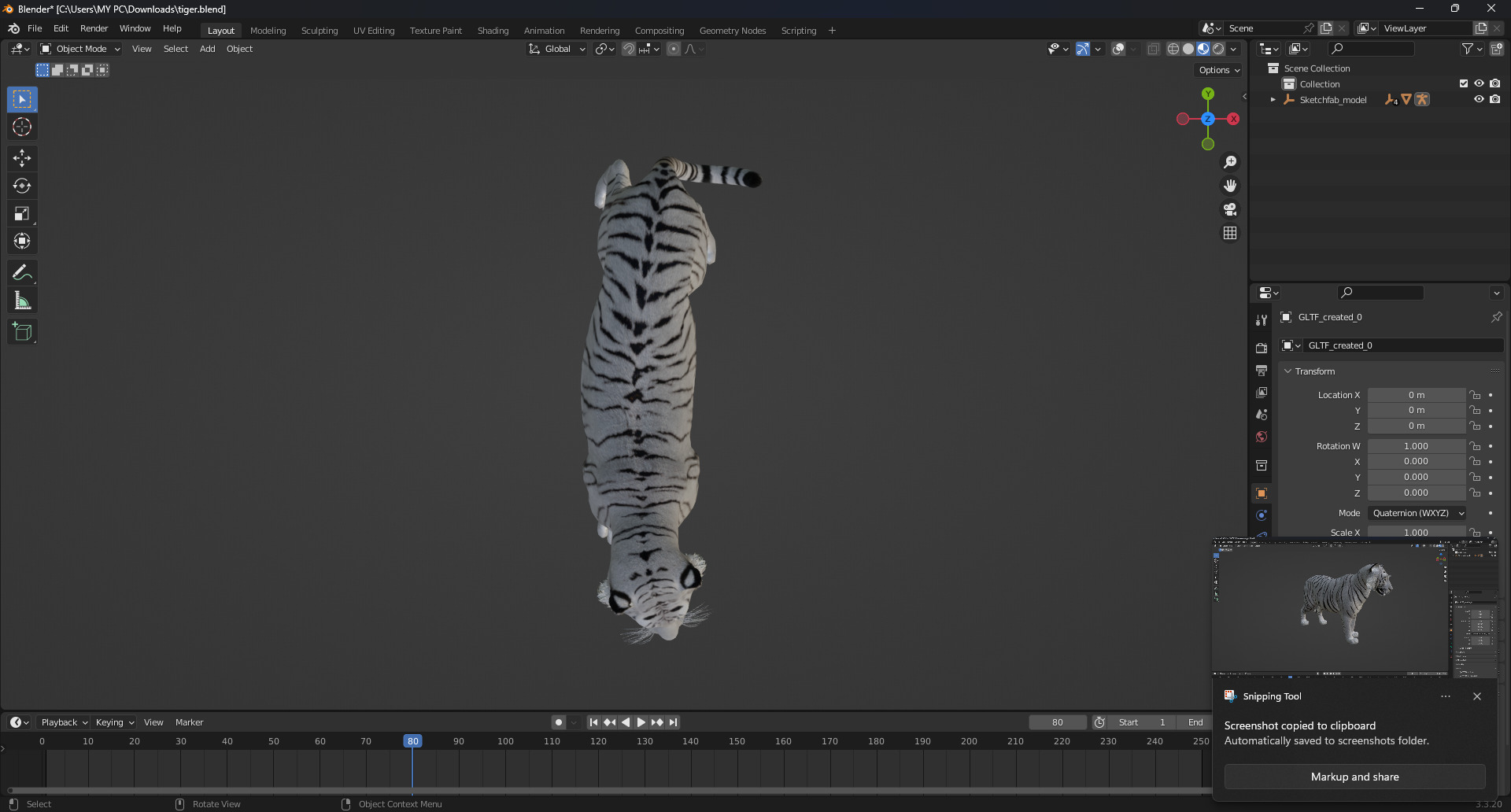Hide Sketchfab_model via eye icon
1511x812 pixels.
[1479, 99]
